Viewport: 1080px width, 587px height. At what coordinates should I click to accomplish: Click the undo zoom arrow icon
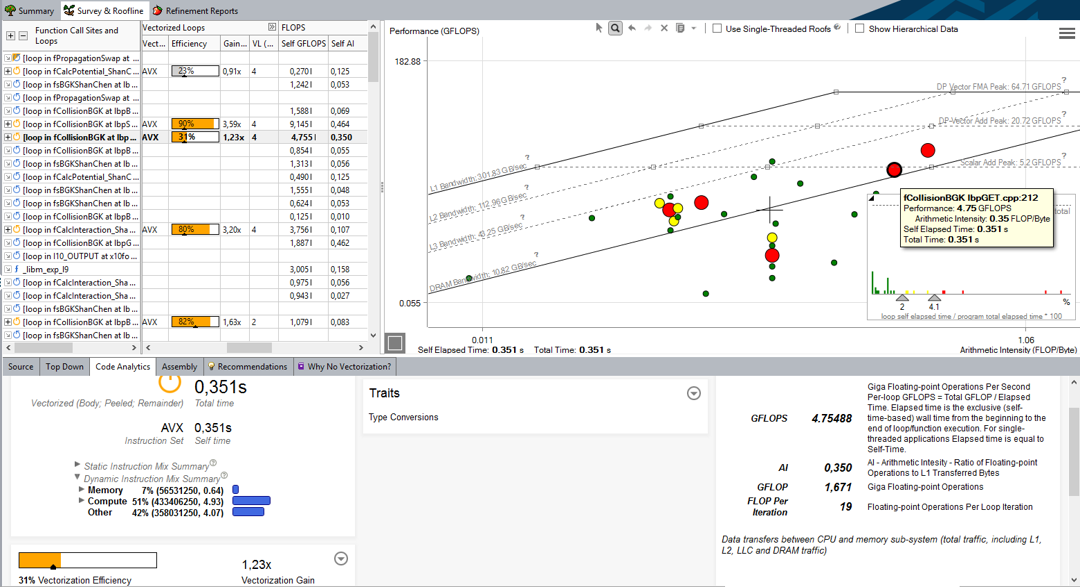pyautogui.click(x=632, y=28)
